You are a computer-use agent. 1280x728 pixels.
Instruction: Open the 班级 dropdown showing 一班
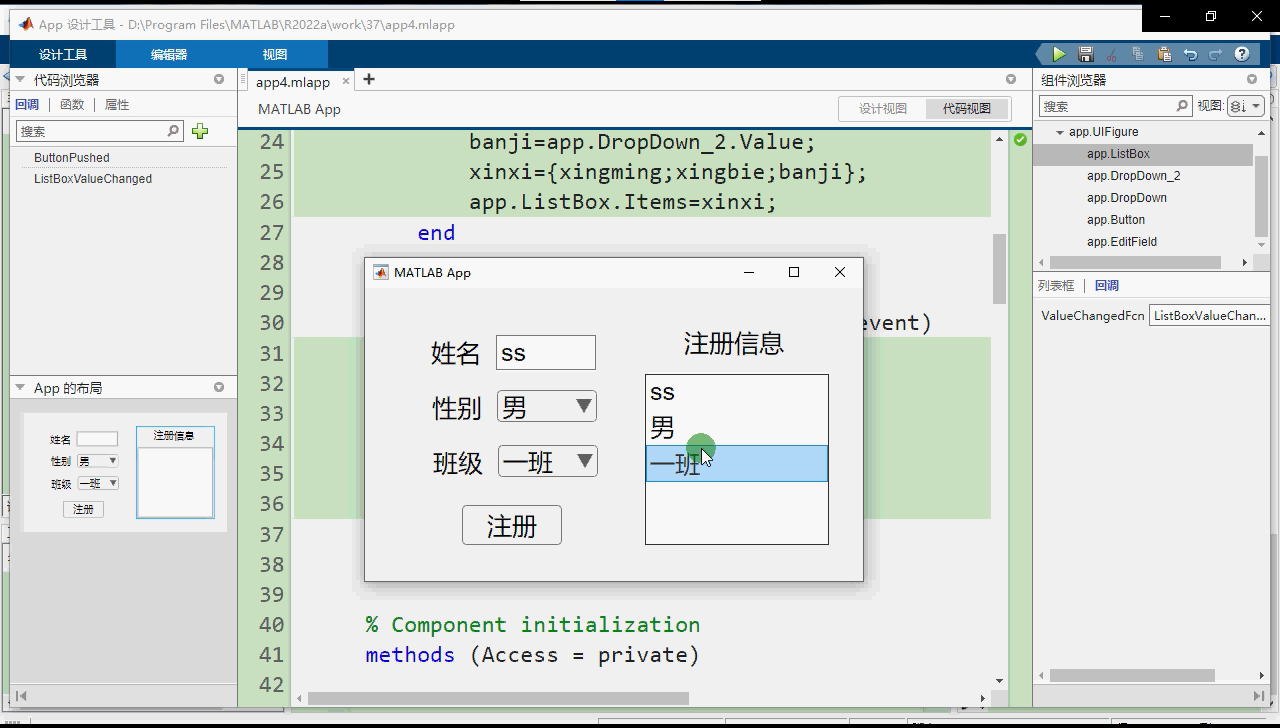pyautogui.click(x=548, y=461)
